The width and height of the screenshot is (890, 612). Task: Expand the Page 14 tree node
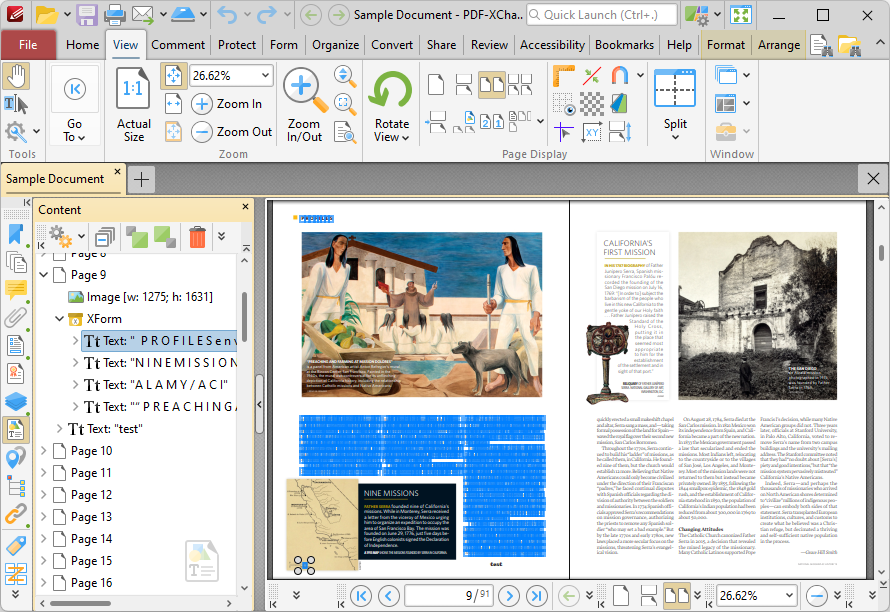click(x=44, y=539)
